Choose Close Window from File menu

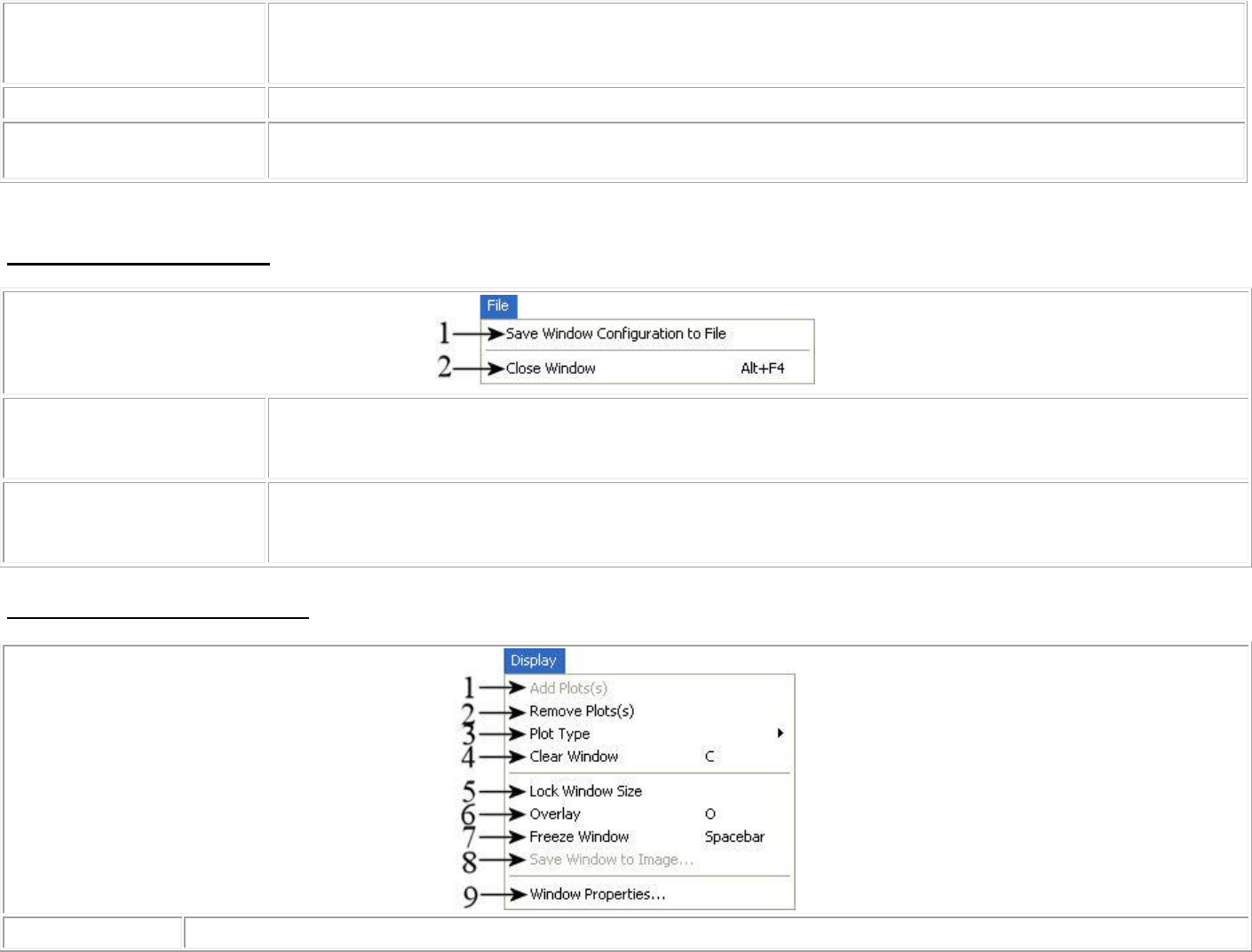[x=551, y=369]
